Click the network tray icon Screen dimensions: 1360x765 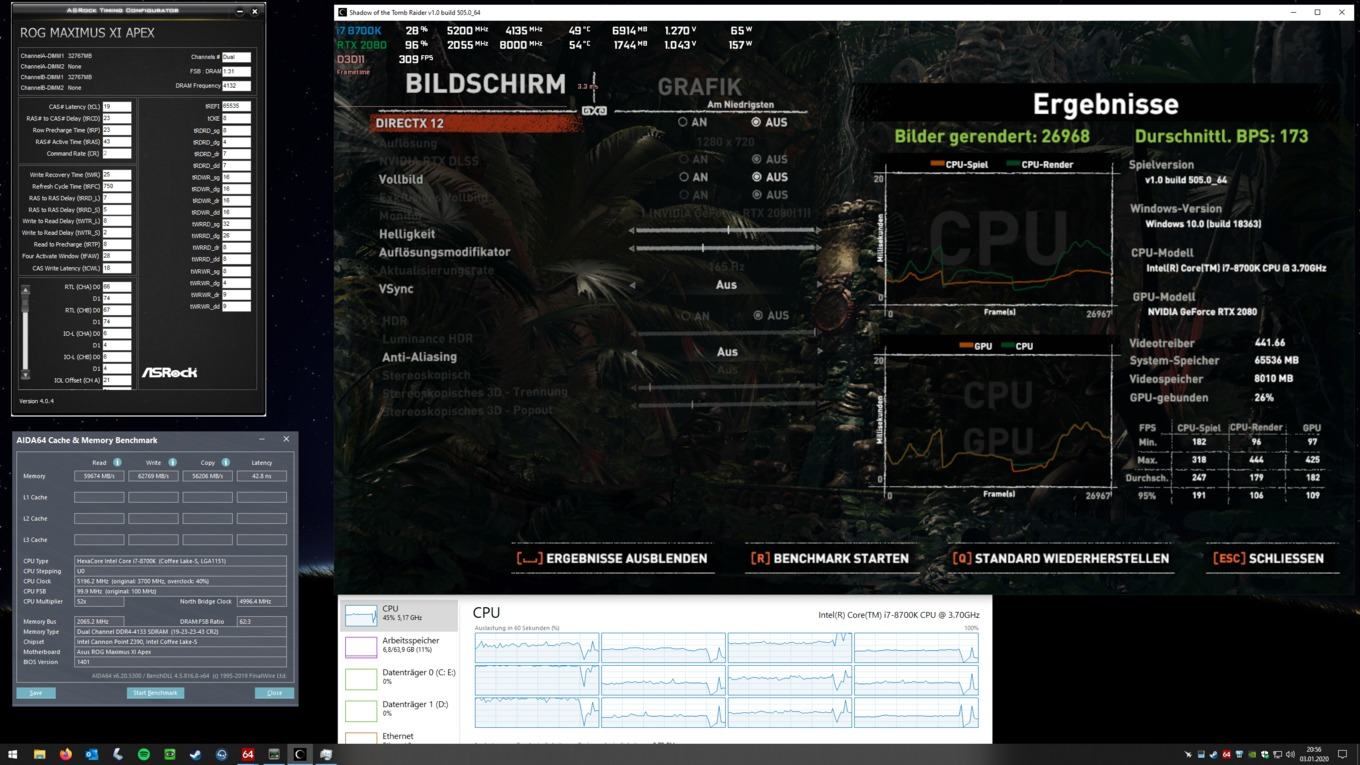point(1277,754)
